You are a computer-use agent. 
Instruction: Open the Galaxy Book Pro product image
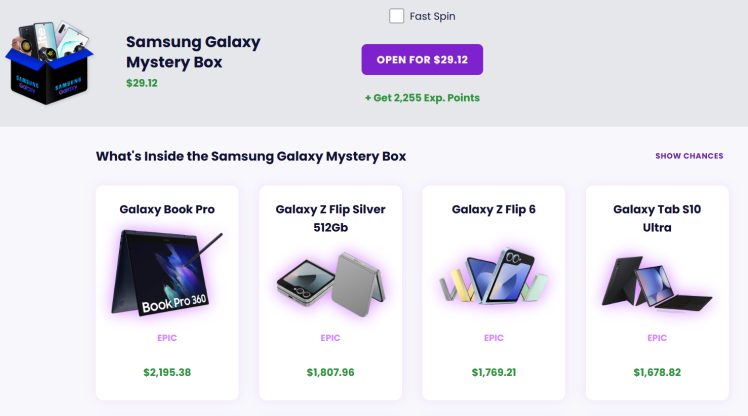coord(167,274)
